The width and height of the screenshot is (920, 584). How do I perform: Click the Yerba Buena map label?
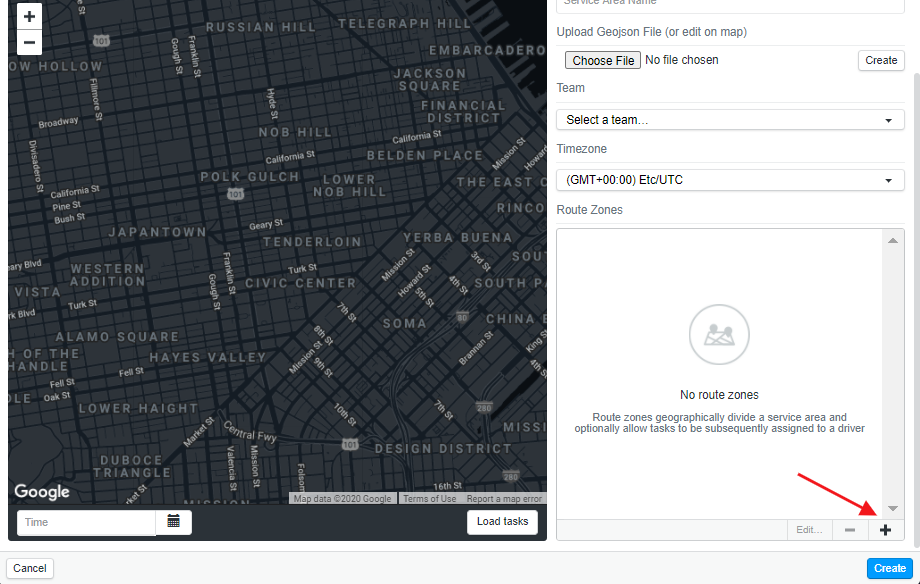point(458,238)
